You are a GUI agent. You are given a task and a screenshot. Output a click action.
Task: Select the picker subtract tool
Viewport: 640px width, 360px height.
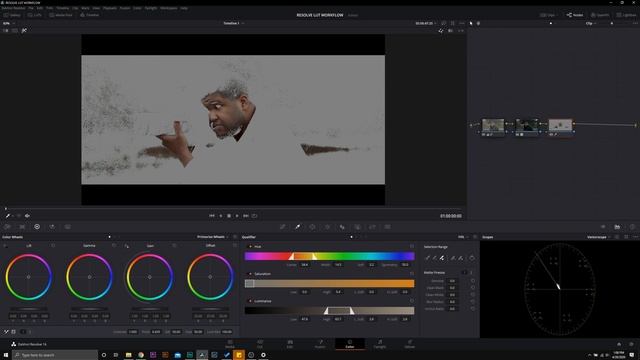coord(435,258)
